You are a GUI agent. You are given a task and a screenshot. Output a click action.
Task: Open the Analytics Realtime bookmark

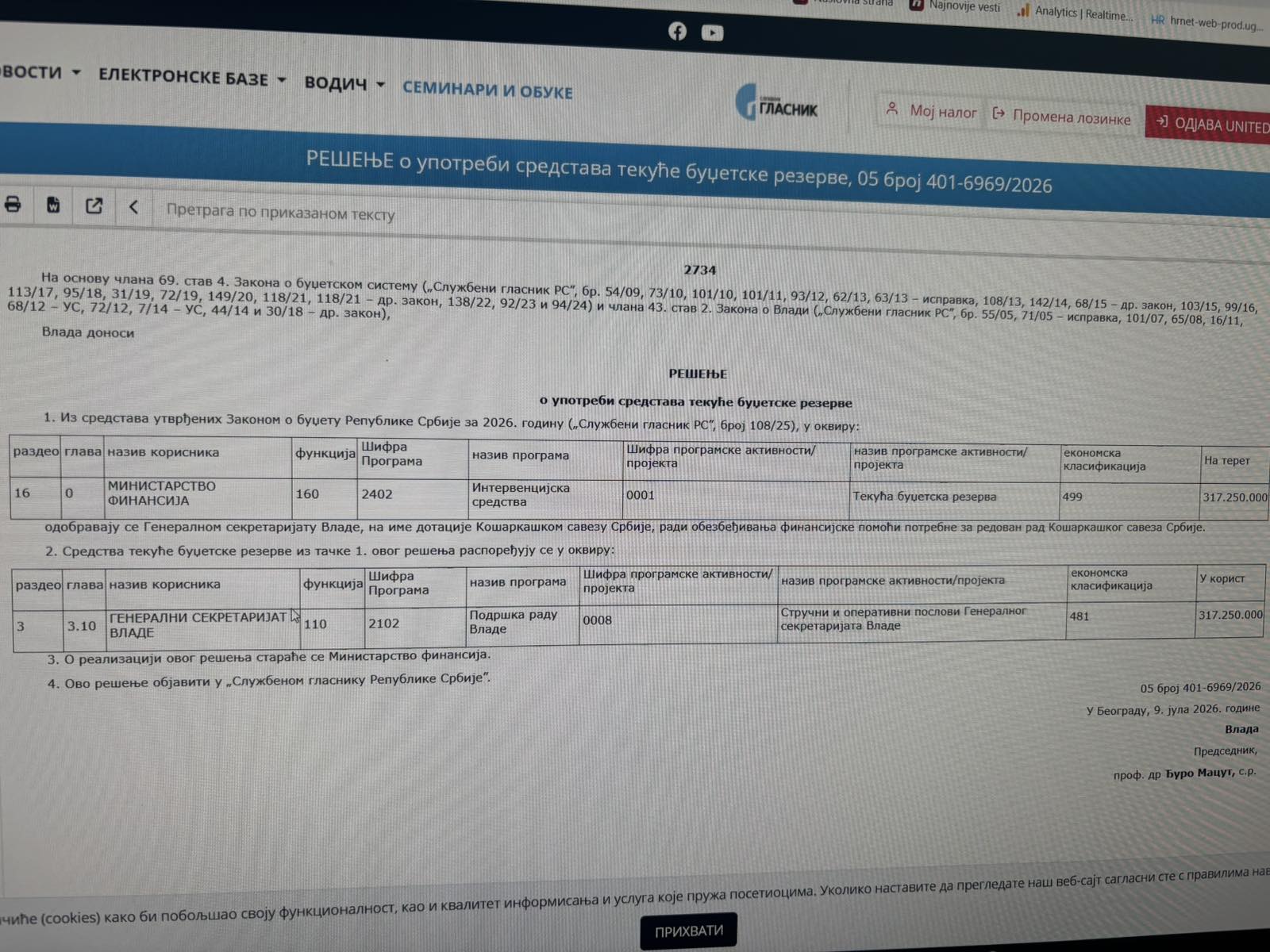click(x=1076, y=13)
